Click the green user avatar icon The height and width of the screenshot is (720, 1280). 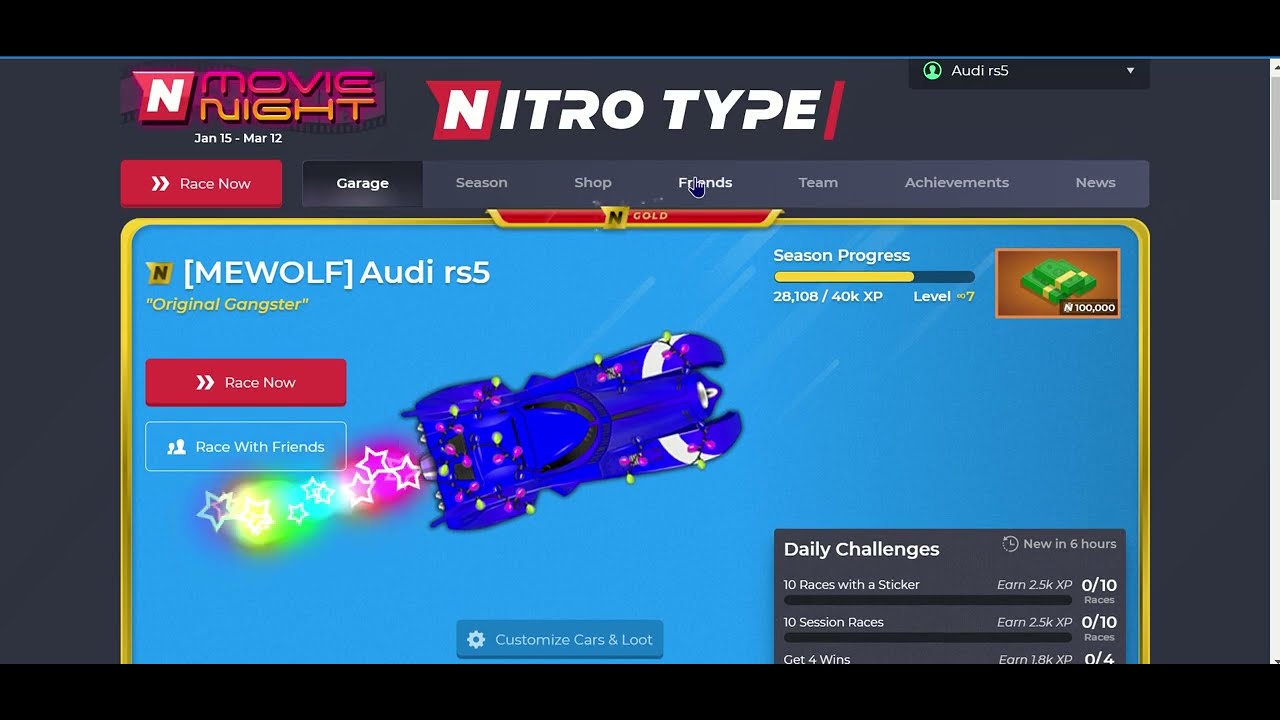click(933, 71)
